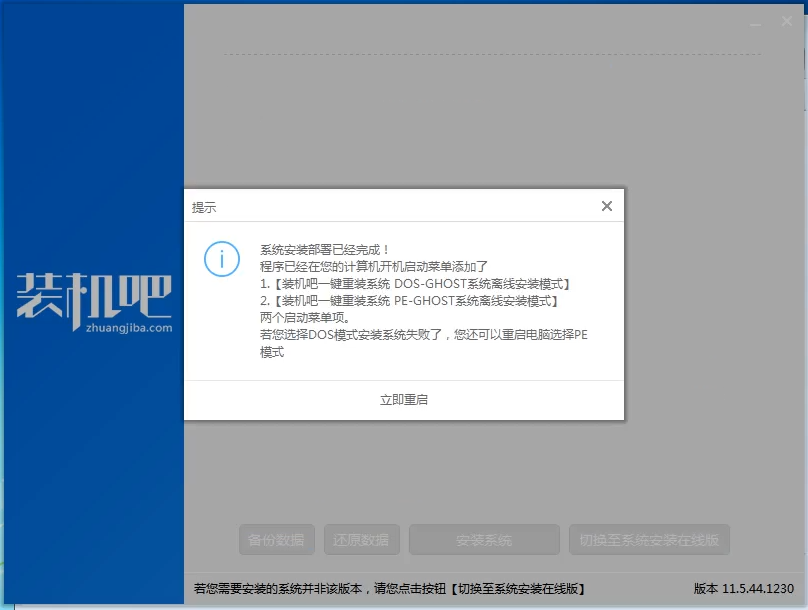Click the 提示 dialog title text
808x610 pixels.
(x=204, y=208)
